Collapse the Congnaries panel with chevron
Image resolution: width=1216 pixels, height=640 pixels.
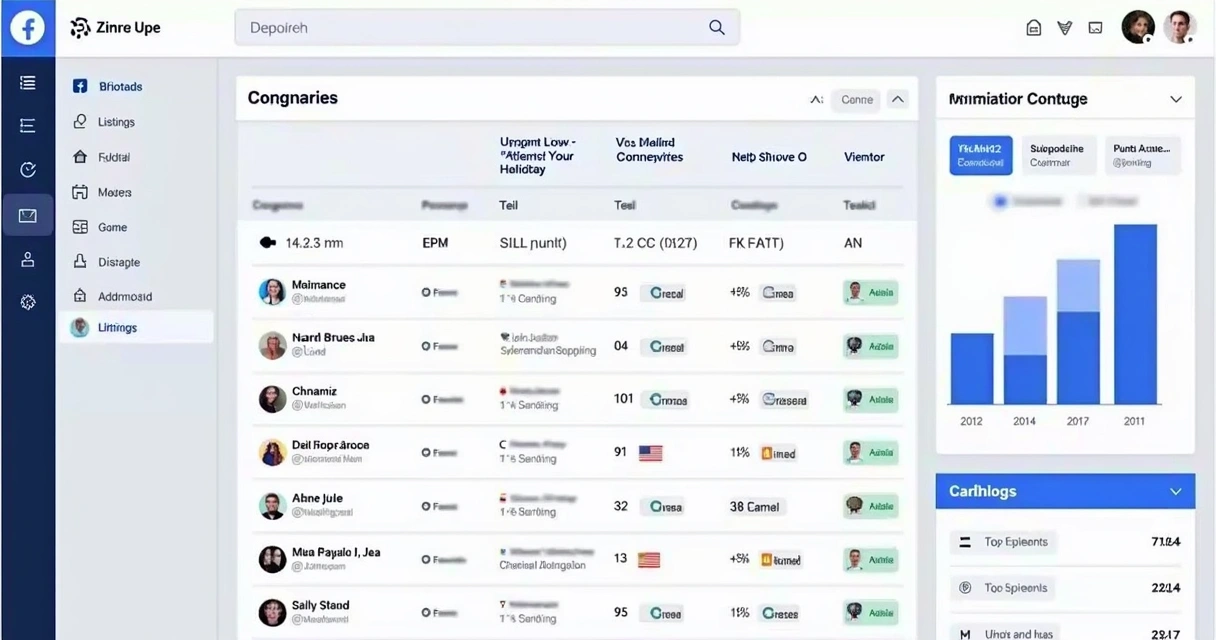pos(898,99)
